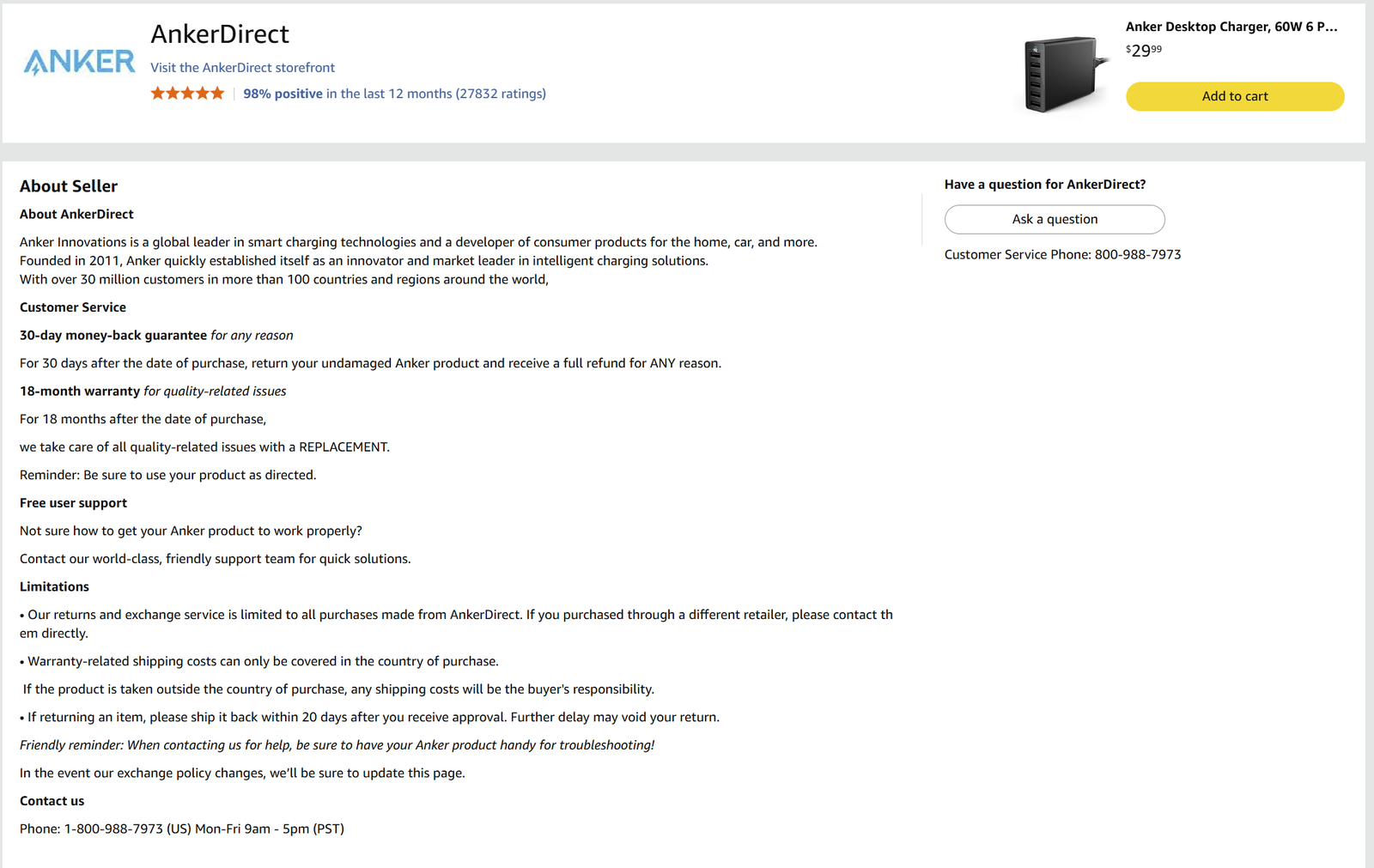
Task: Click the Phone: 1-800-988-7973 contact line
Action: [182, 829]
